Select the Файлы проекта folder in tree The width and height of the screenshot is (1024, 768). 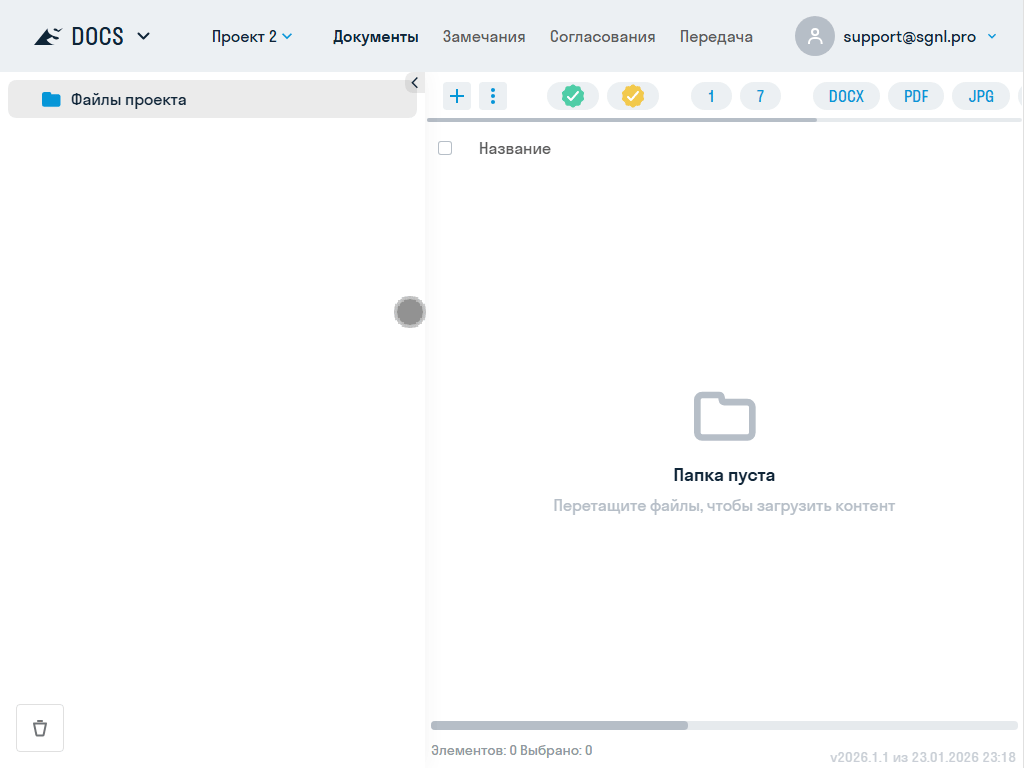pos(128,100)
